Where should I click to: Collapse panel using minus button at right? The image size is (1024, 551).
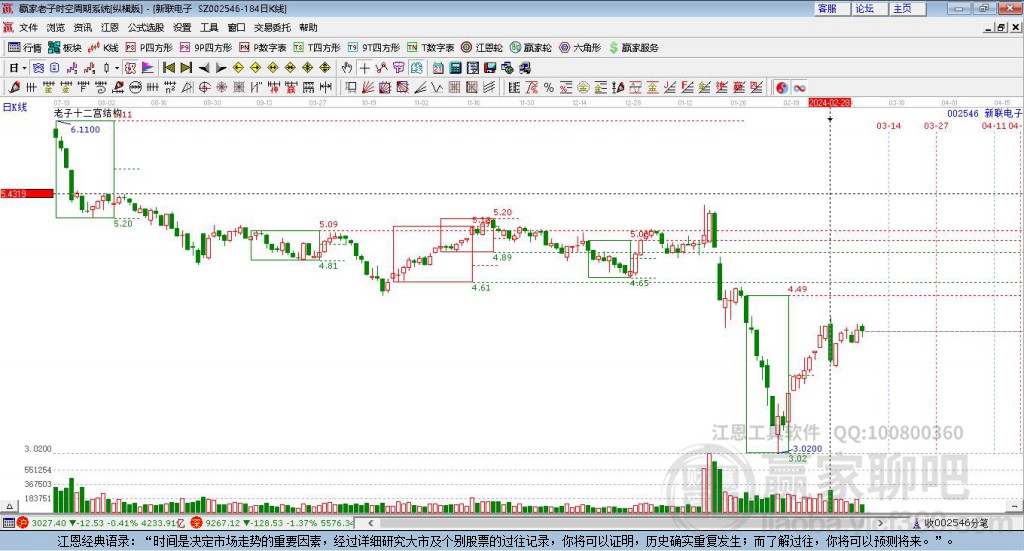tap(1014, 506)
